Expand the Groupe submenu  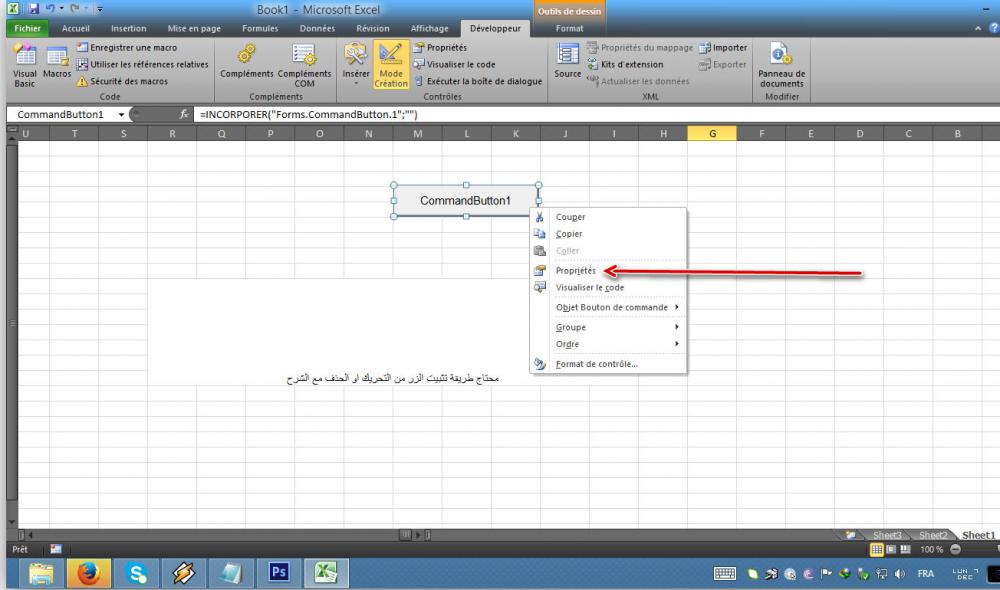point(608,327)
